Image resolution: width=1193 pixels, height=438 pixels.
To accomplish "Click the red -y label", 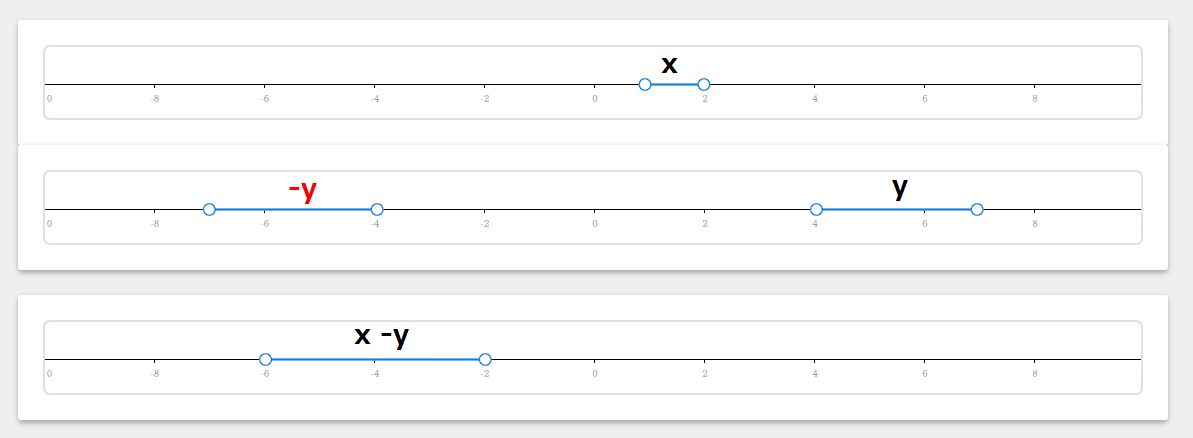I will (302, 191).
